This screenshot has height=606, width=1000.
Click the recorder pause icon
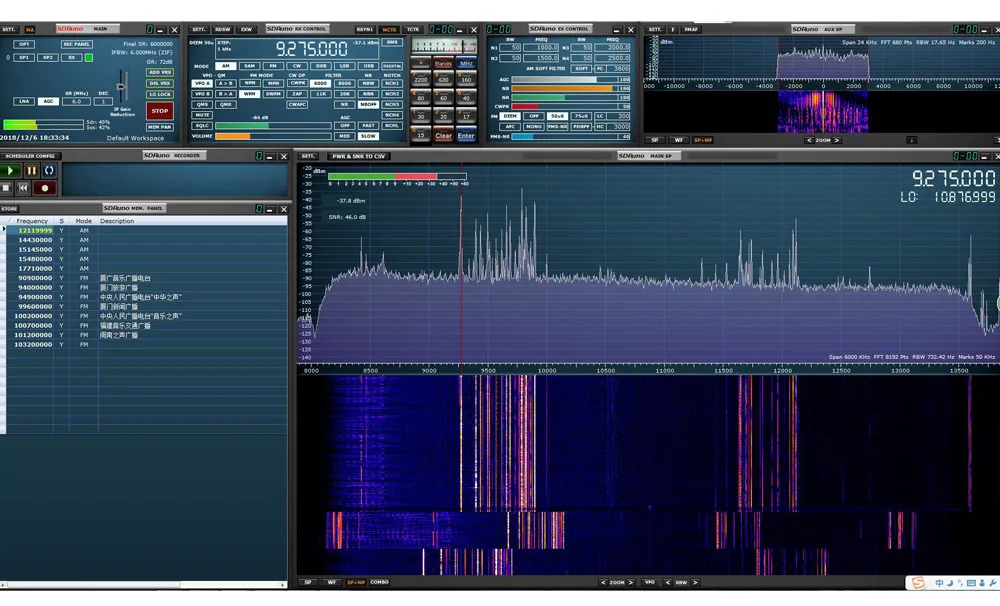(31, 171)
